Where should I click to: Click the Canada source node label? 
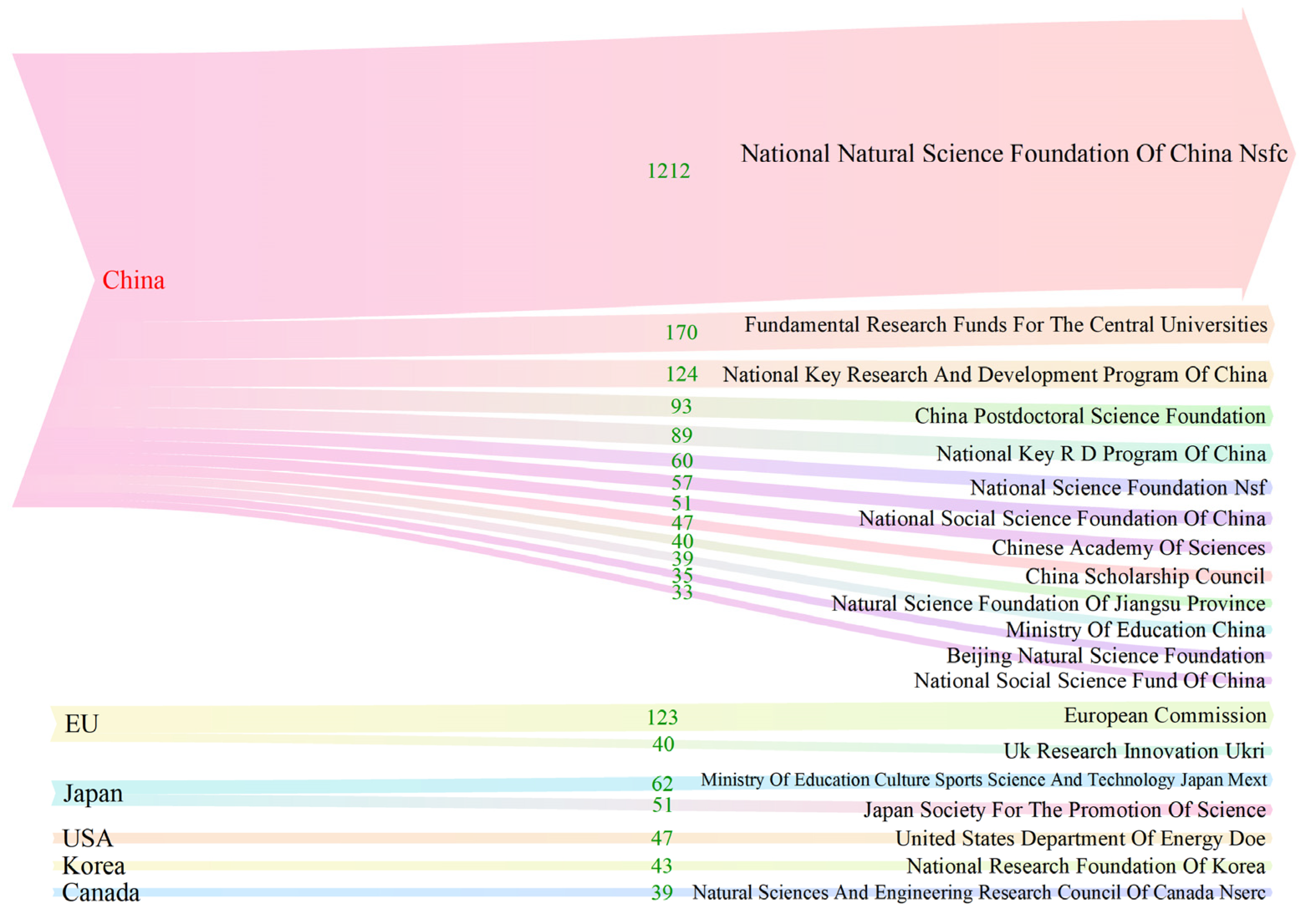click(x=101, y=892)
